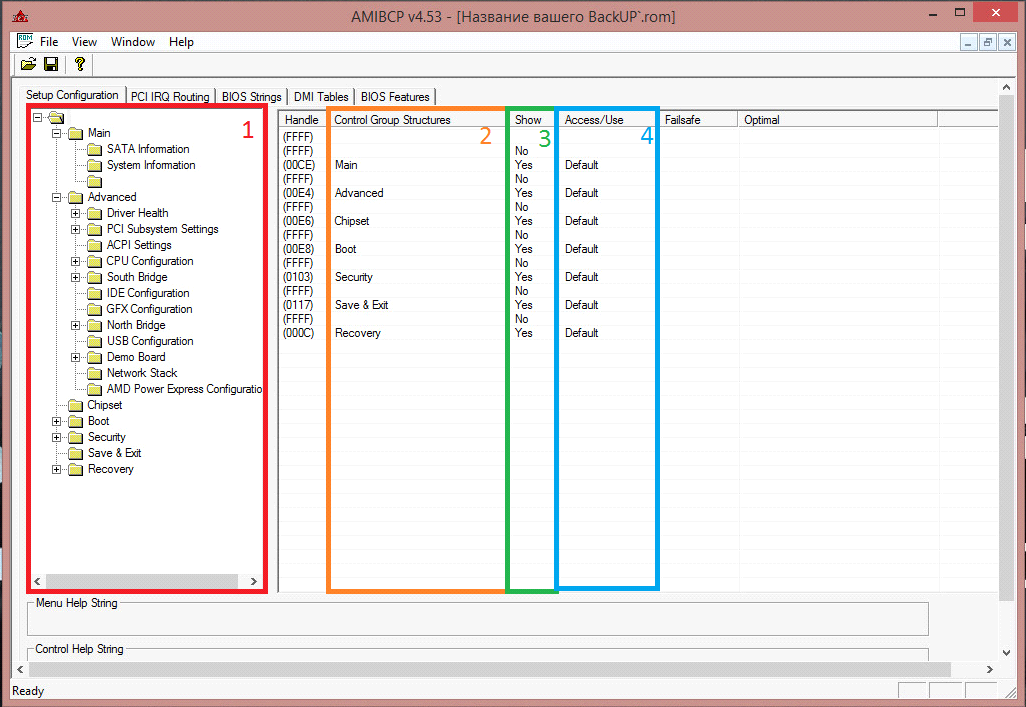Click the Open file icon in the toolbar
The height and width of the screenshot is (707, 1026).
[x=28, y=63]
